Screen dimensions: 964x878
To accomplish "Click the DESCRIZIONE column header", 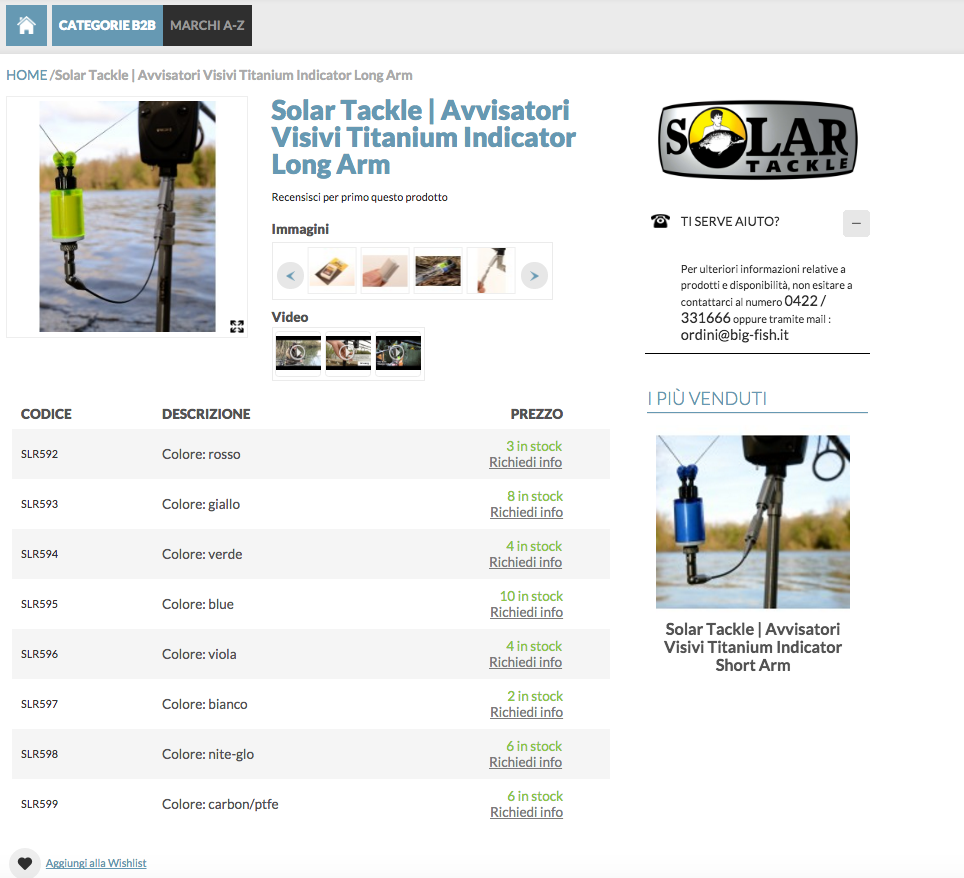I will click(x=206, y=414).
